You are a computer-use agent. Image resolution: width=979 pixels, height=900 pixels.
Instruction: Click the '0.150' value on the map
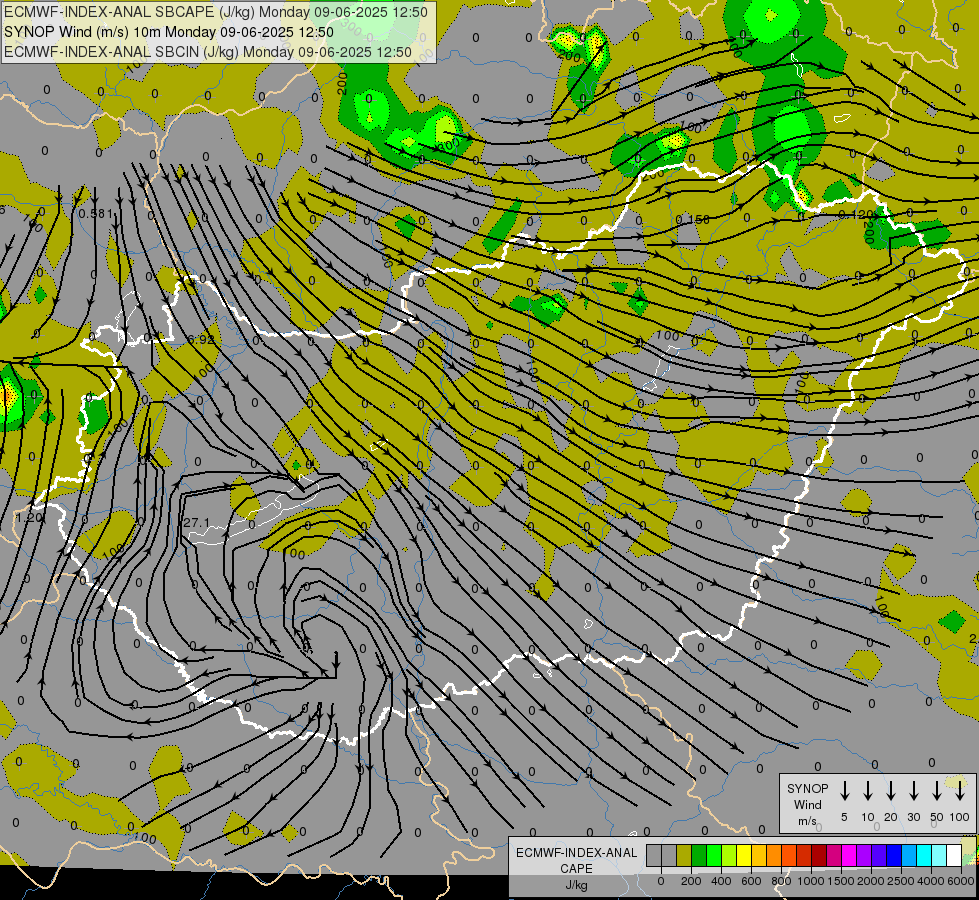(x=692, y=219)
